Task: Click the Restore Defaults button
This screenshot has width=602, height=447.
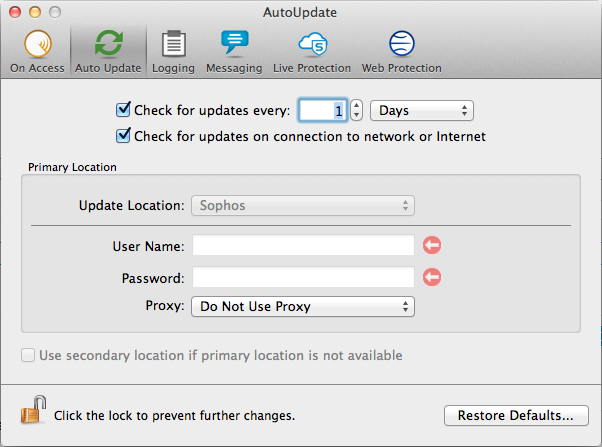Action: point(516,416)
